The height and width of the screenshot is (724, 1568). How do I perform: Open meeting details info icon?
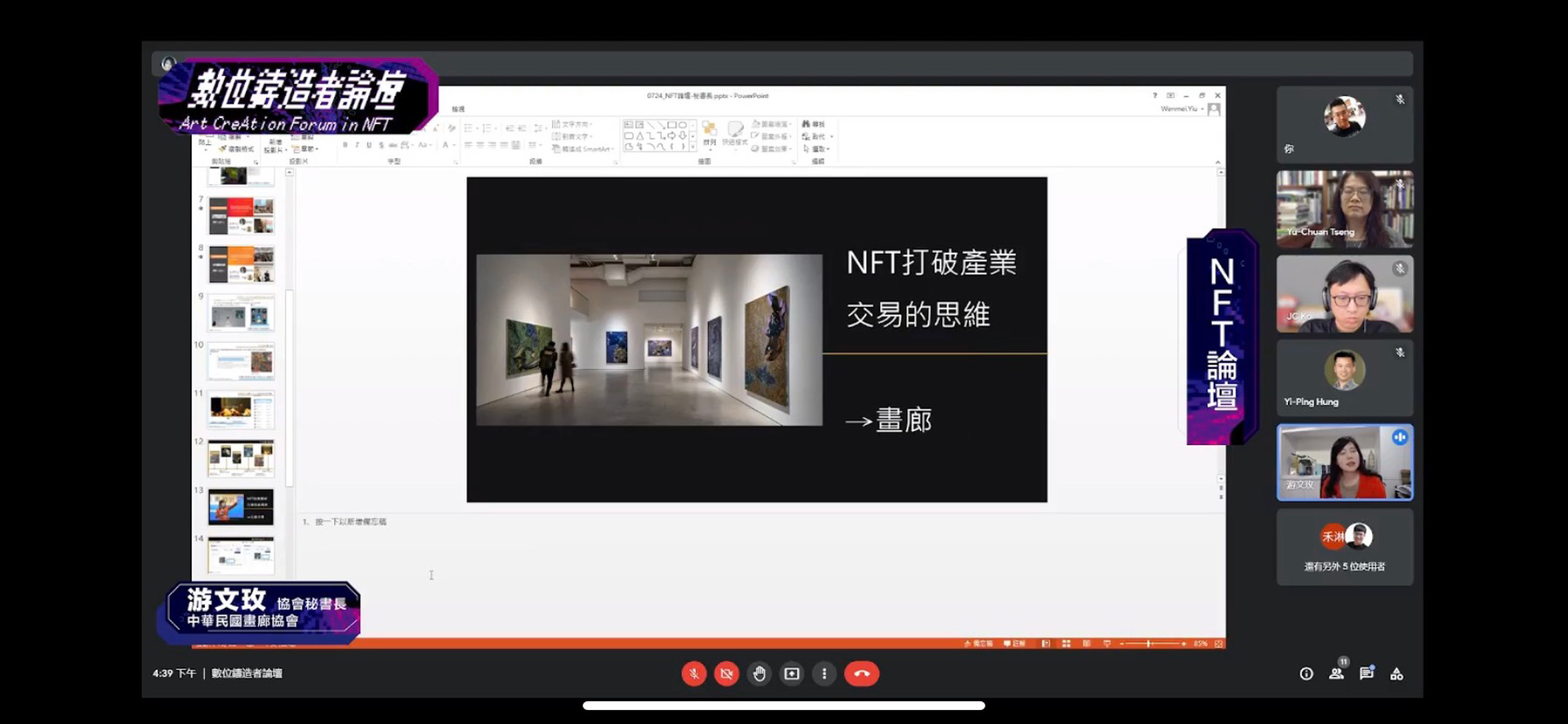(1306, 673)
